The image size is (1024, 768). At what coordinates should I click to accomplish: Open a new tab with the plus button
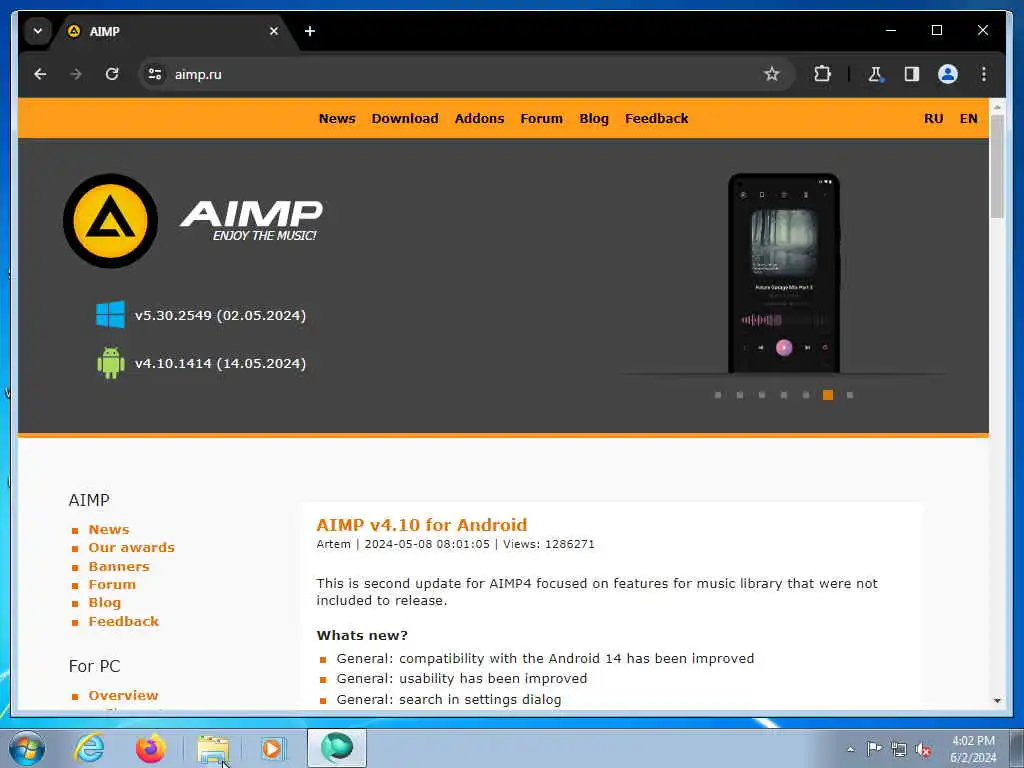310,31
